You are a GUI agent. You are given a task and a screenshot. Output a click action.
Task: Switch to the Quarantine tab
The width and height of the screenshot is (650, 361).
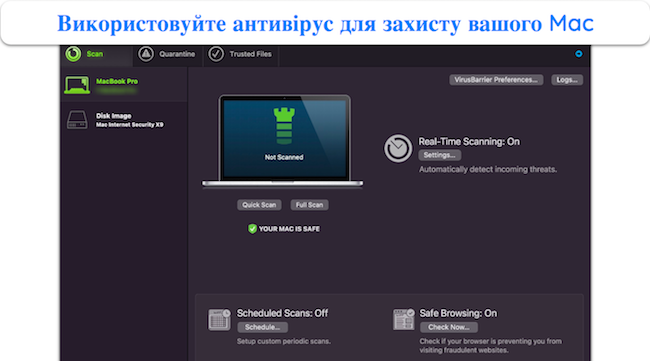tap(168, 54)
